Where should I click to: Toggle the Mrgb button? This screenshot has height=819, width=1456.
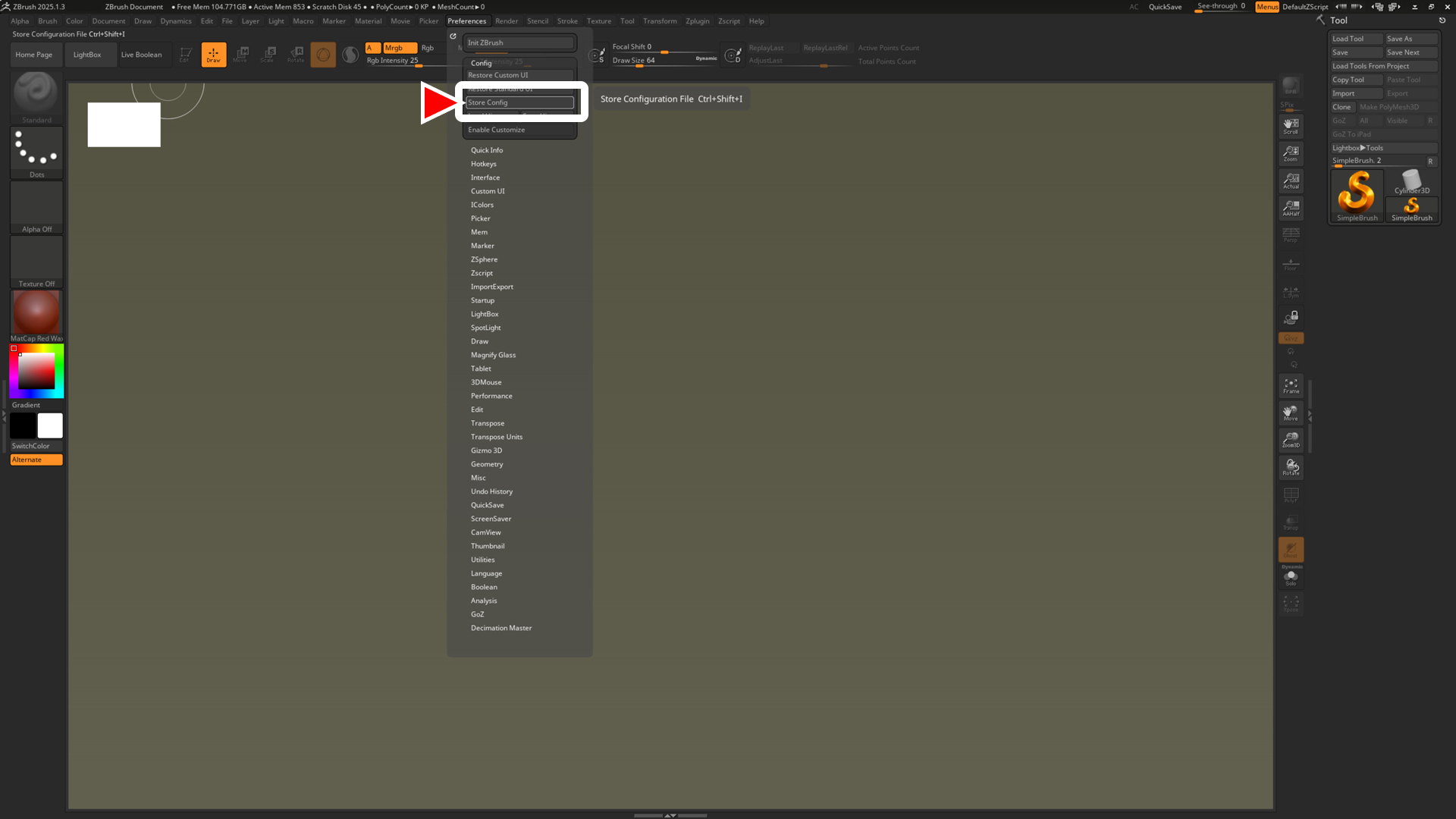pyautogui.click(x=400, y=48)
